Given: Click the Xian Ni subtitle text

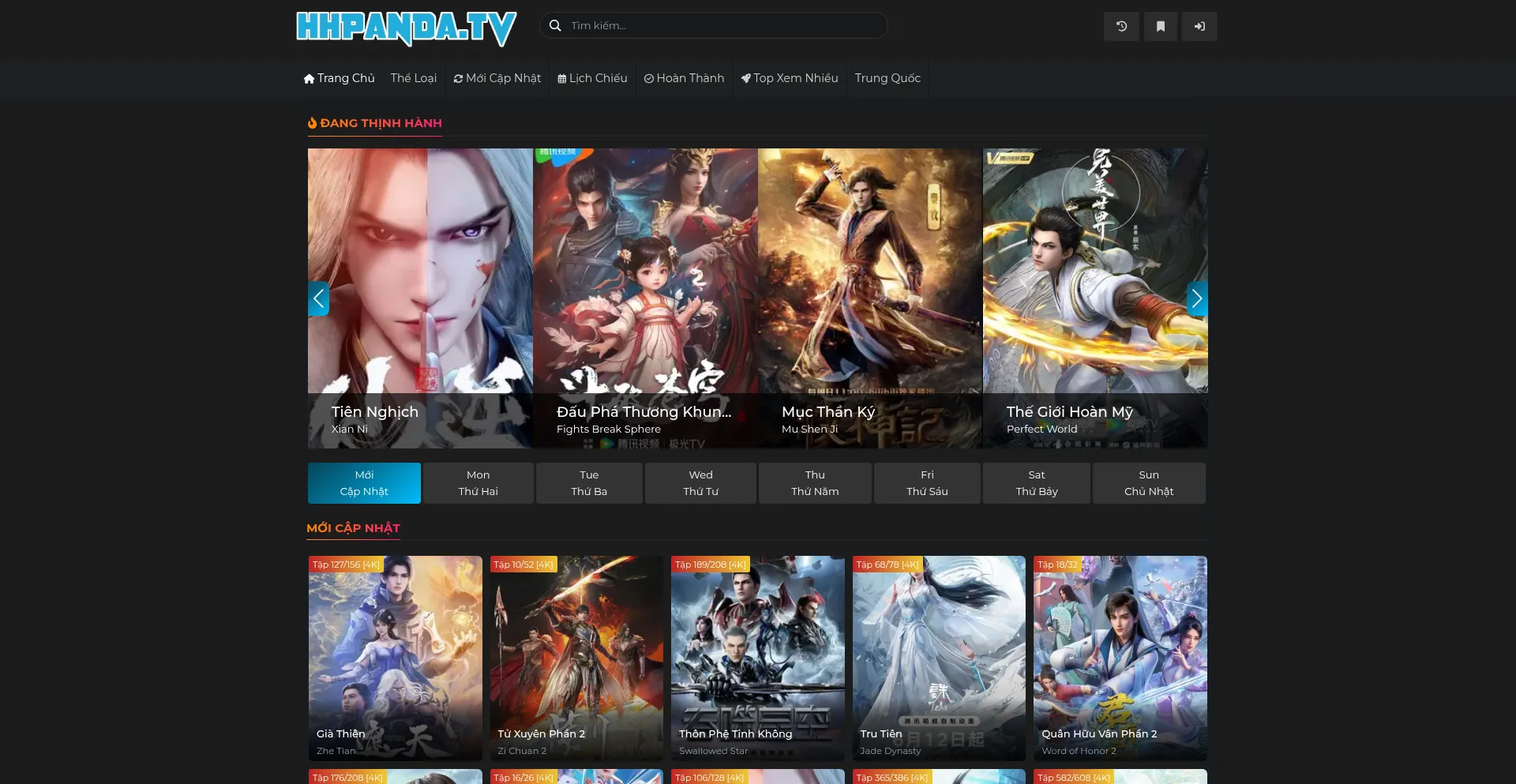Looking at the screenshot, I should [x=350, y=430].
